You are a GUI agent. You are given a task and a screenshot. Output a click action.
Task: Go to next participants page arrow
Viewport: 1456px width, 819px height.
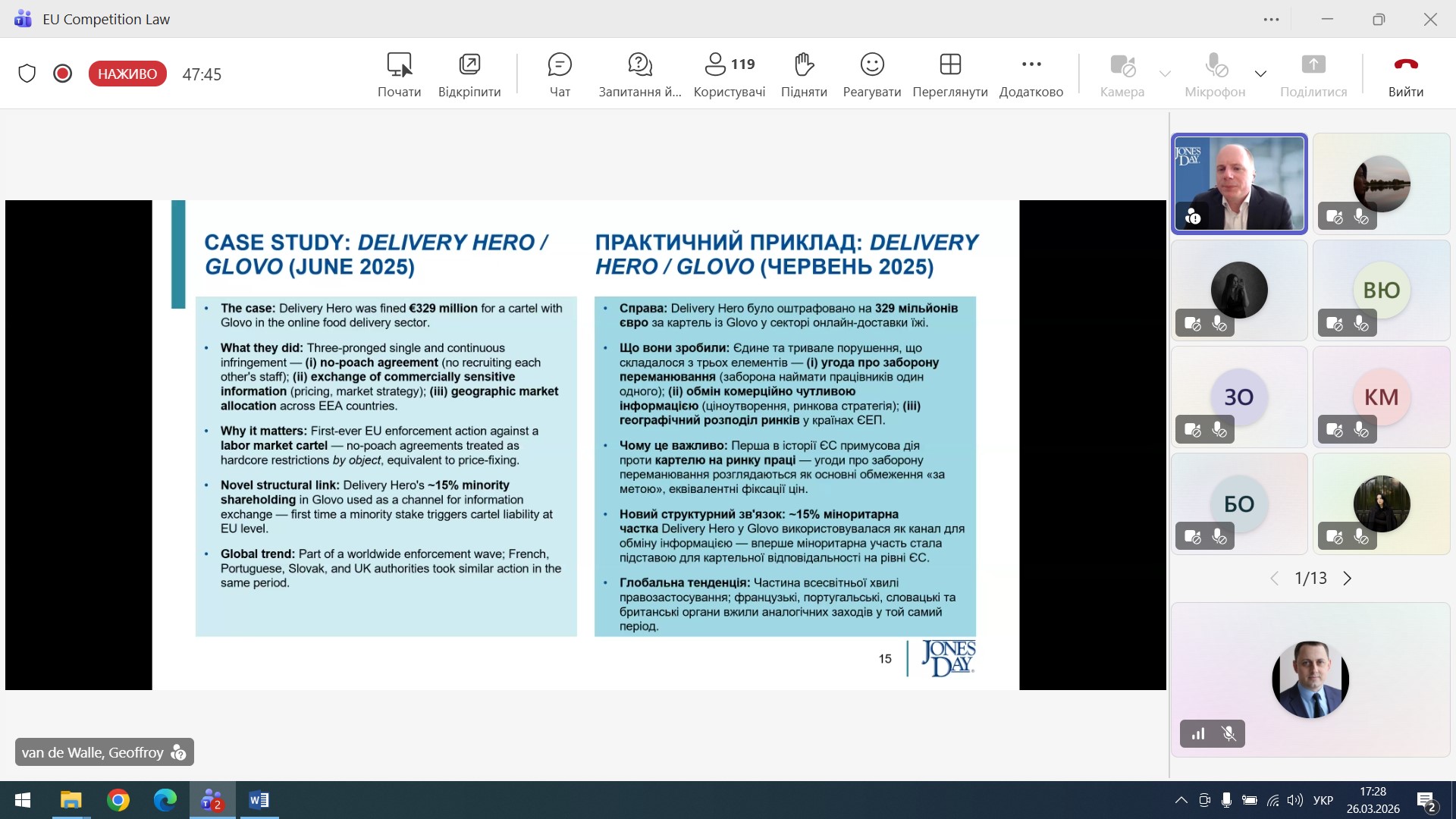point(1348,579)
